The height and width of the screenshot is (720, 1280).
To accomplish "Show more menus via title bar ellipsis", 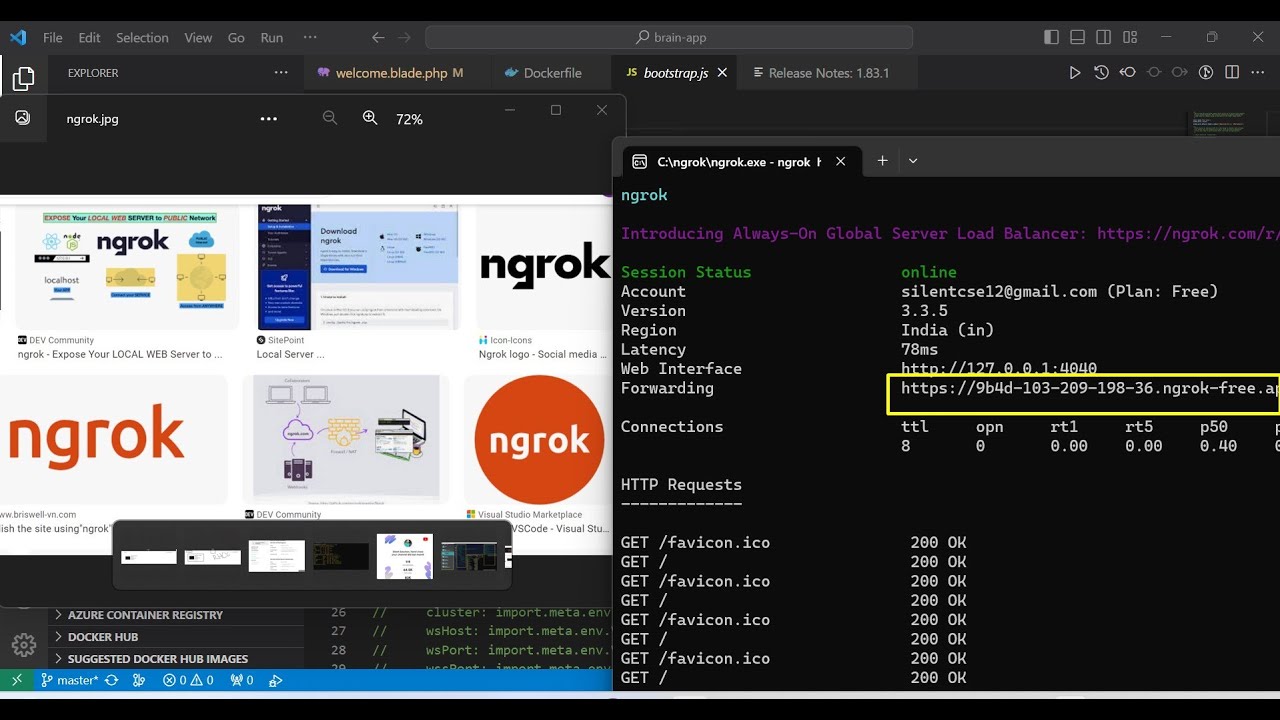I will pyautogui.click(x=310, y=37).
